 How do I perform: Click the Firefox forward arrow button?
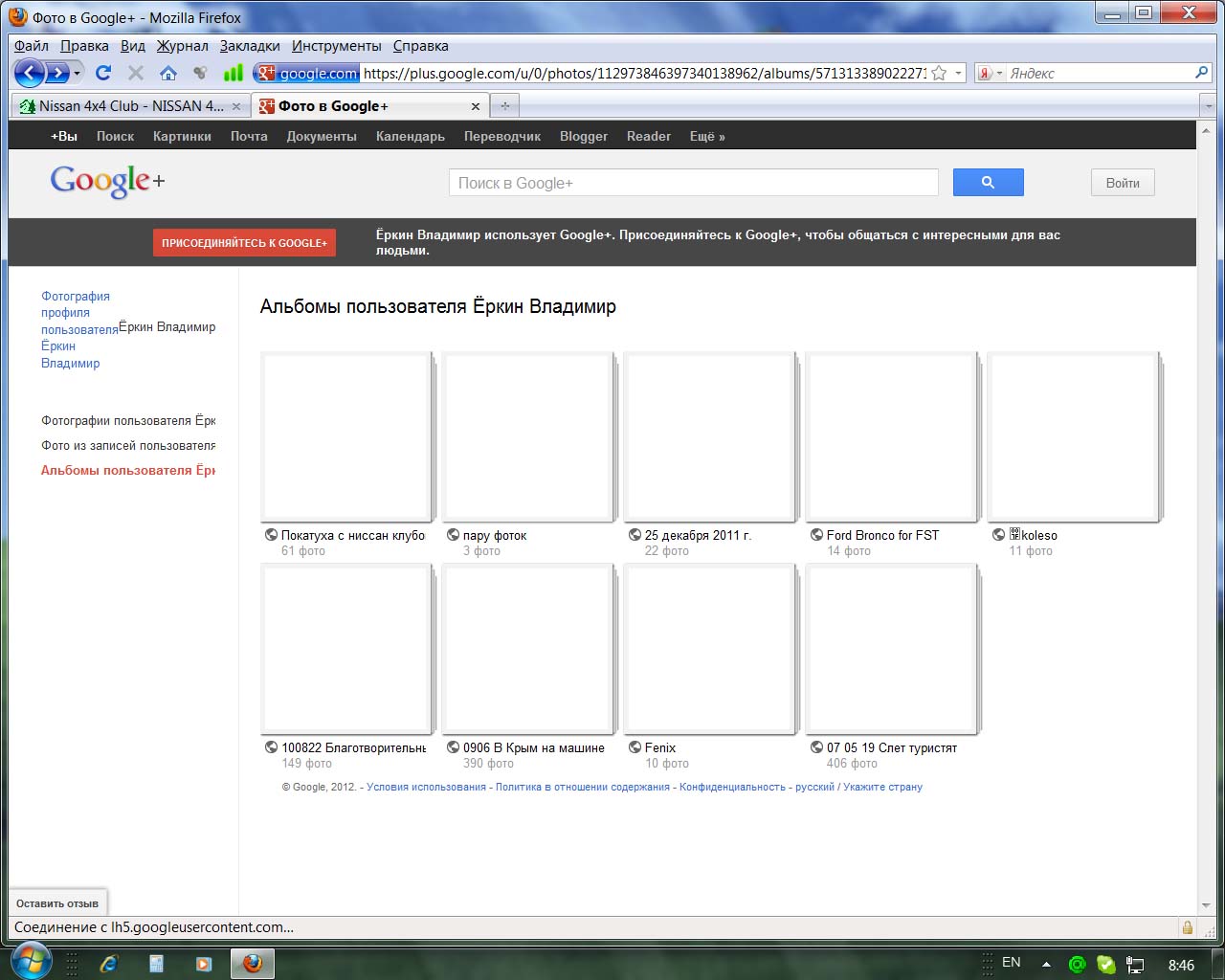57,73
